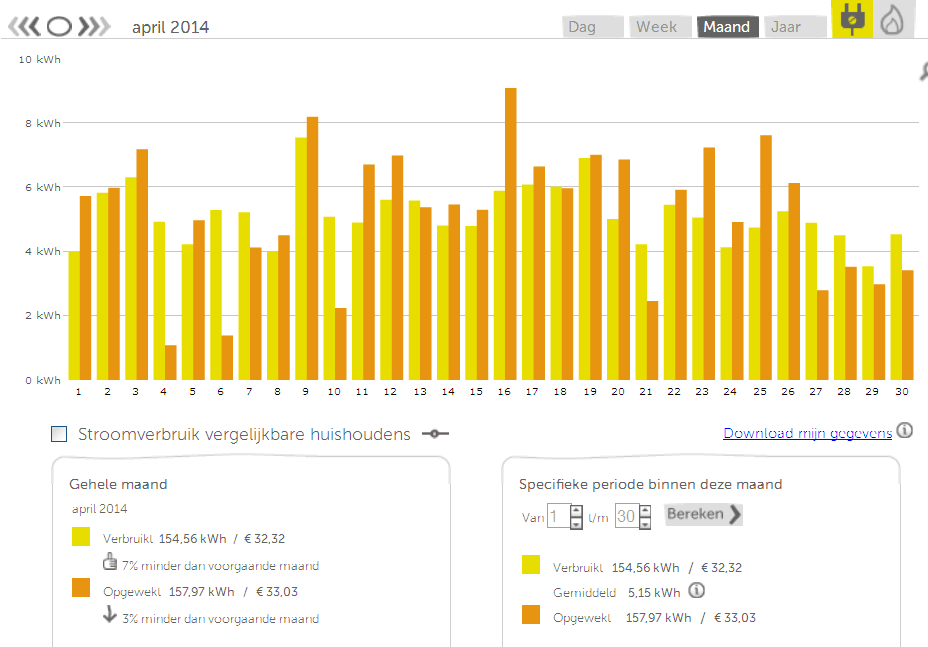928x647 pixels.
Task: Select orange Opgewekt swatch in Gehele maand
Action: tap(81, 588)
